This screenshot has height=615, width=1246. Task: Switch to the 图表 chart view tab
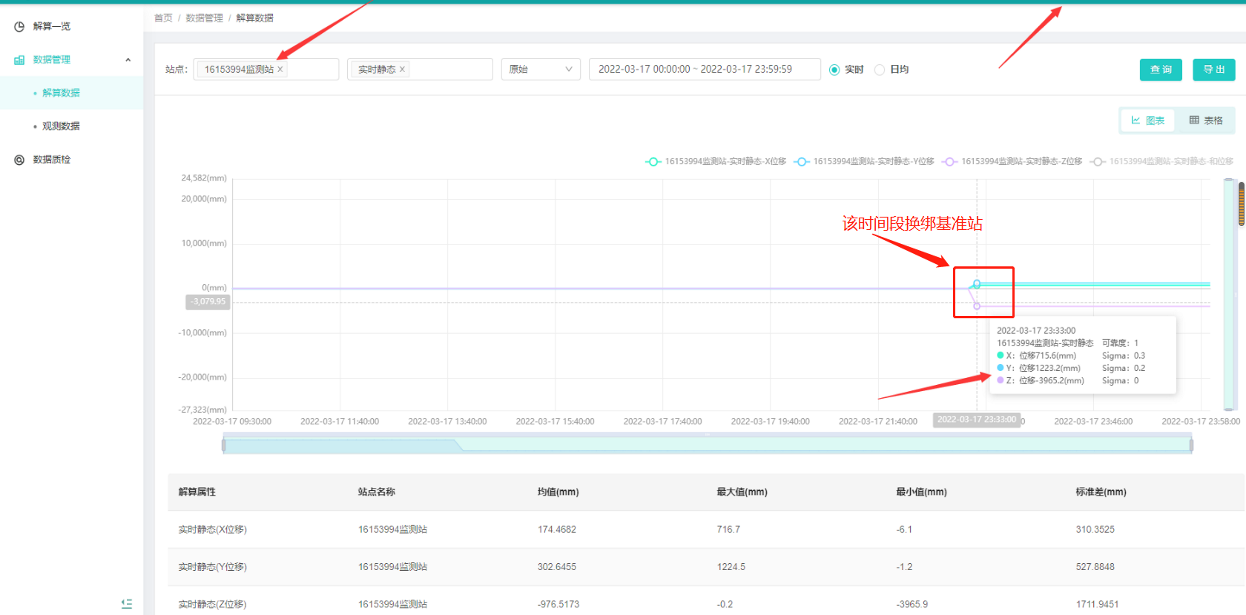tap(1148, 120)
